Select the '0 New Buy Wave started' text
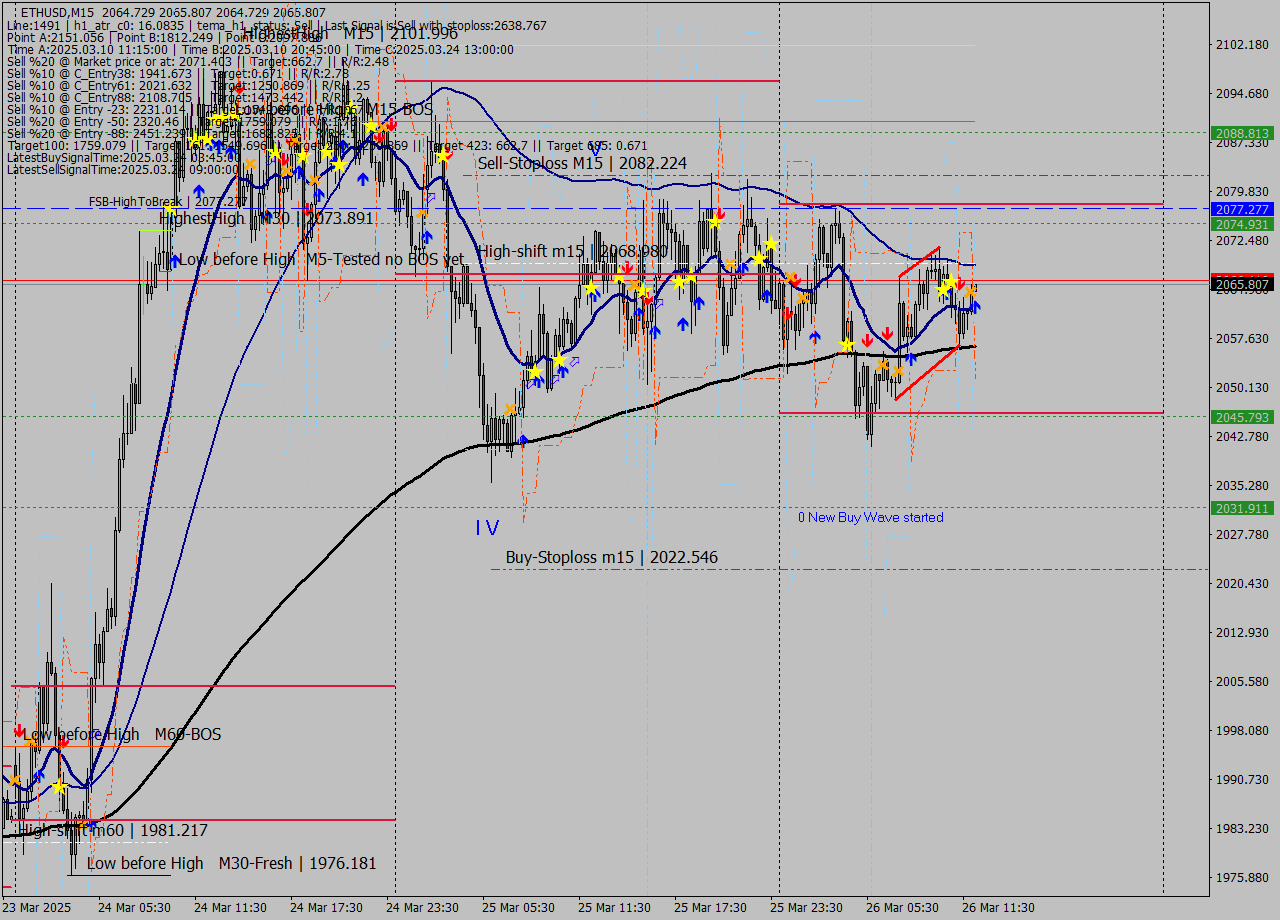This screenshot has height=920, width=1280. (870, 517)
